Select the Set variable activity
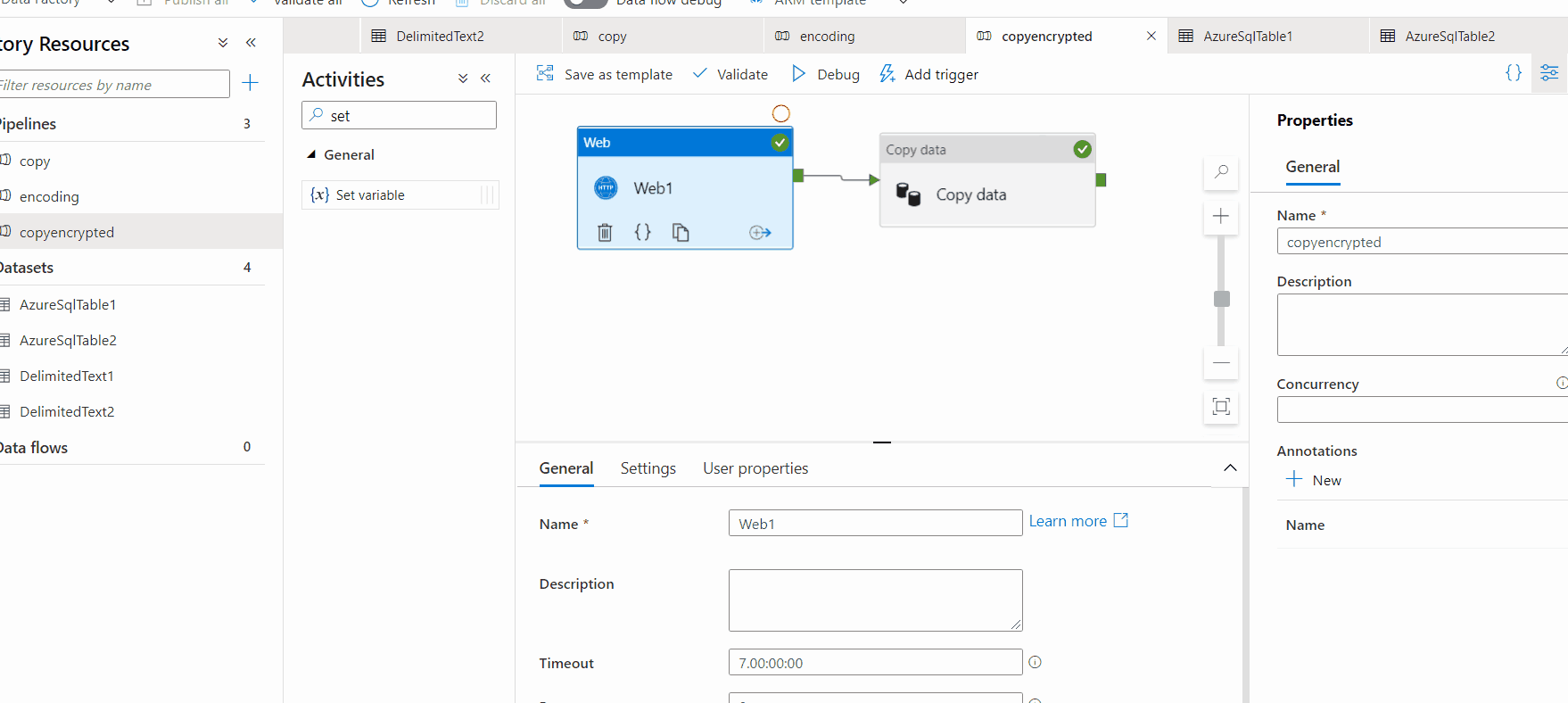Viewport: 1568px width, 703px height. [x=400, y=194]
